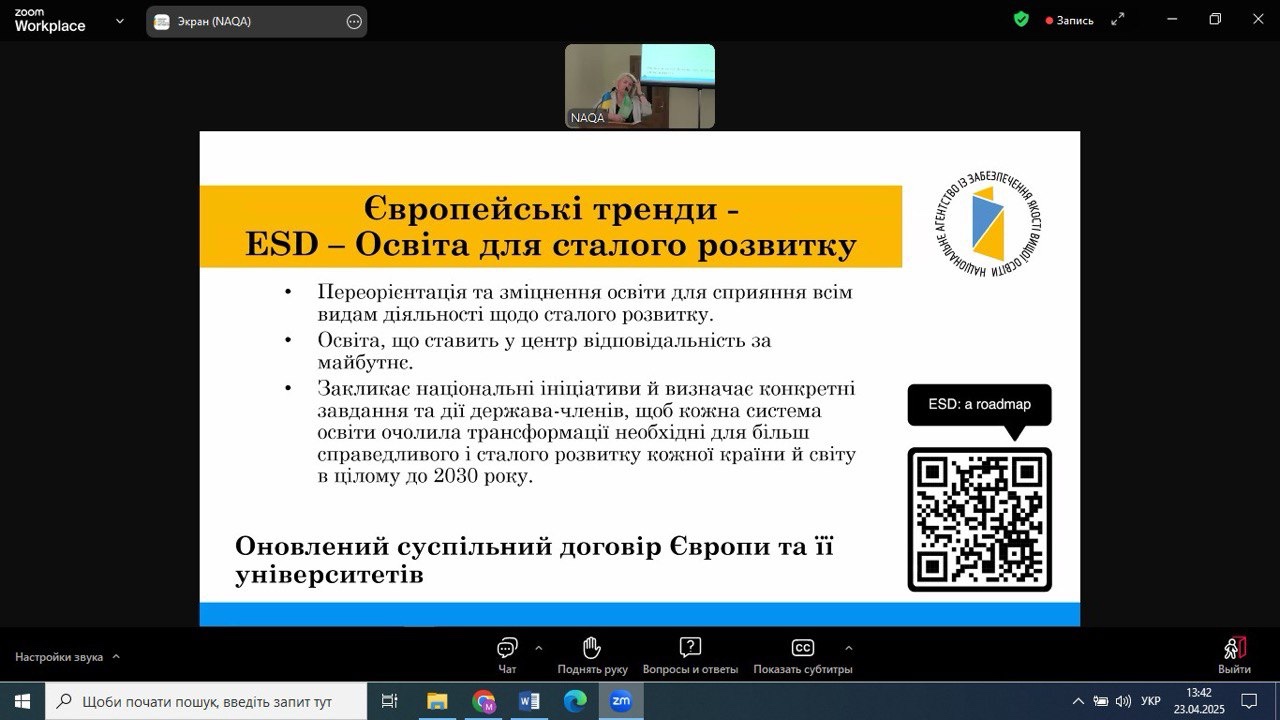Toggle closed captions with the CC button

point(802,654)
